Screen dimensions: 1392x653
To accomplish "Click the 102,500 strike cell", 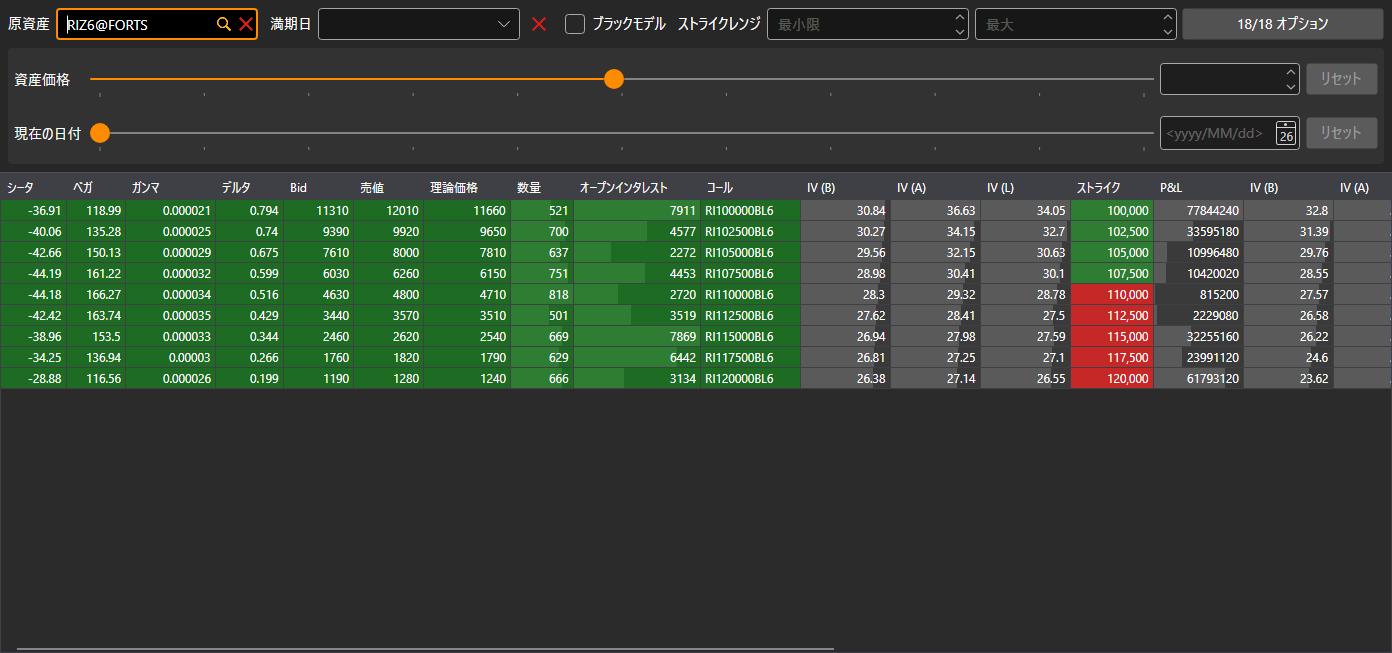I will click(1112, 231).
